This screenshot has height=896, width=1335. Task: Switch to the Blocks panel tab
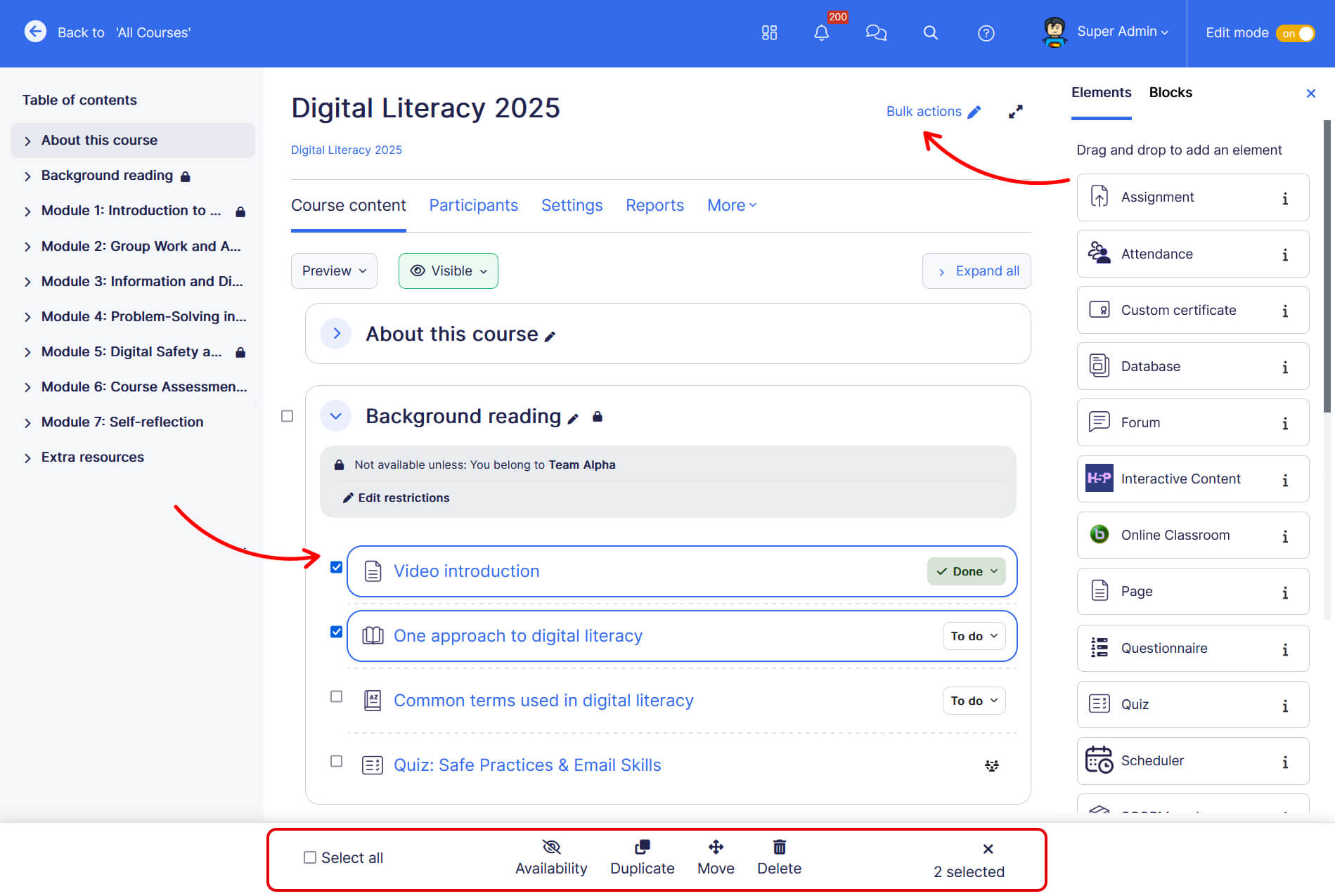coord(1170,92)
